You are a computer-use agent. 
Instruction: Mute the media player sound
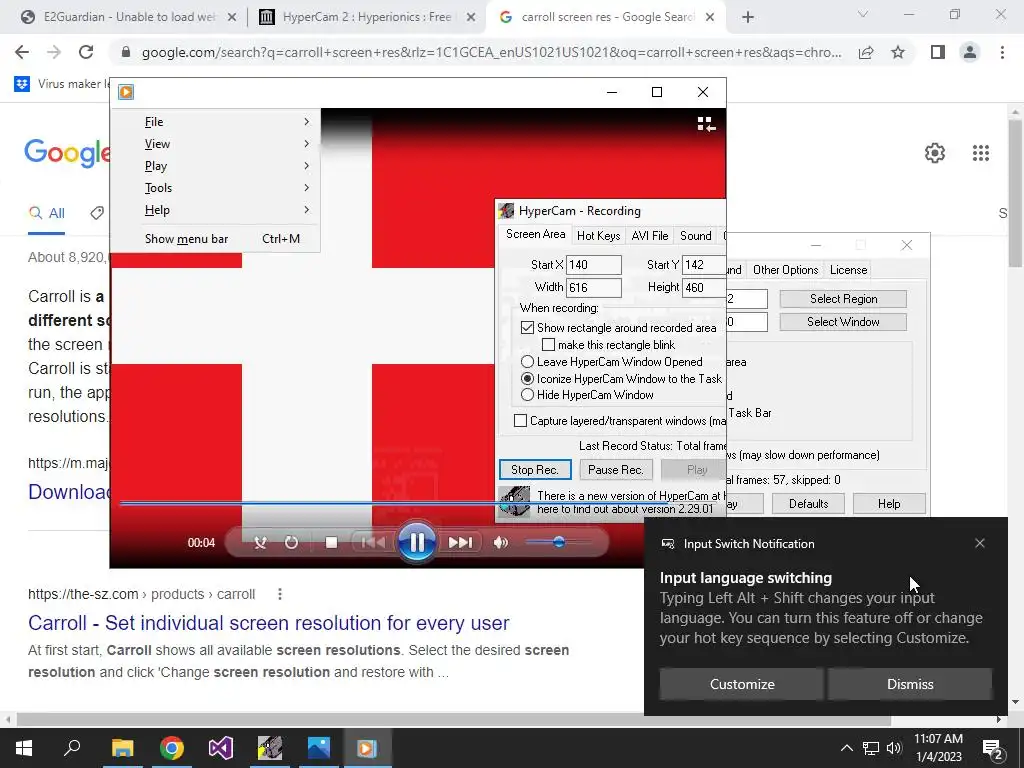[x=501, y=542]
